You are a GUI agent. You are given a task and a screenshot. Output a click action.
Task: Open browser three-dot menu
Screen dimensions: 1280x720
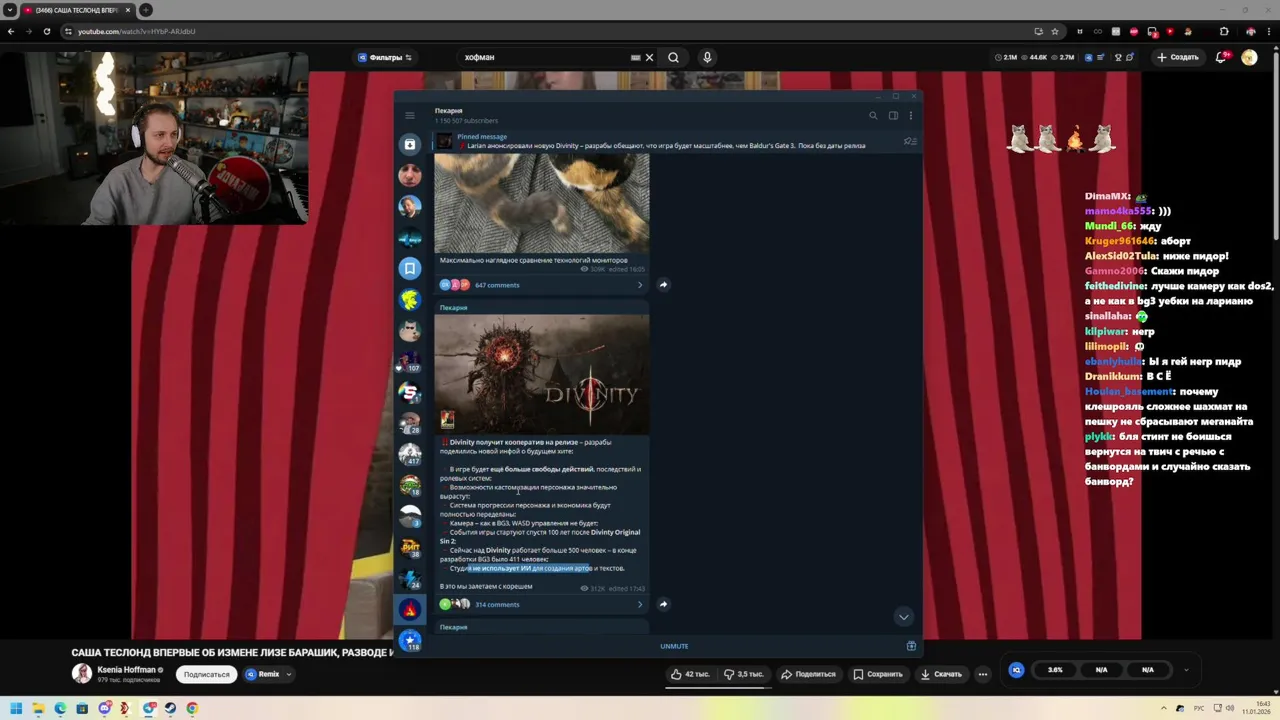pos(1267,31)
